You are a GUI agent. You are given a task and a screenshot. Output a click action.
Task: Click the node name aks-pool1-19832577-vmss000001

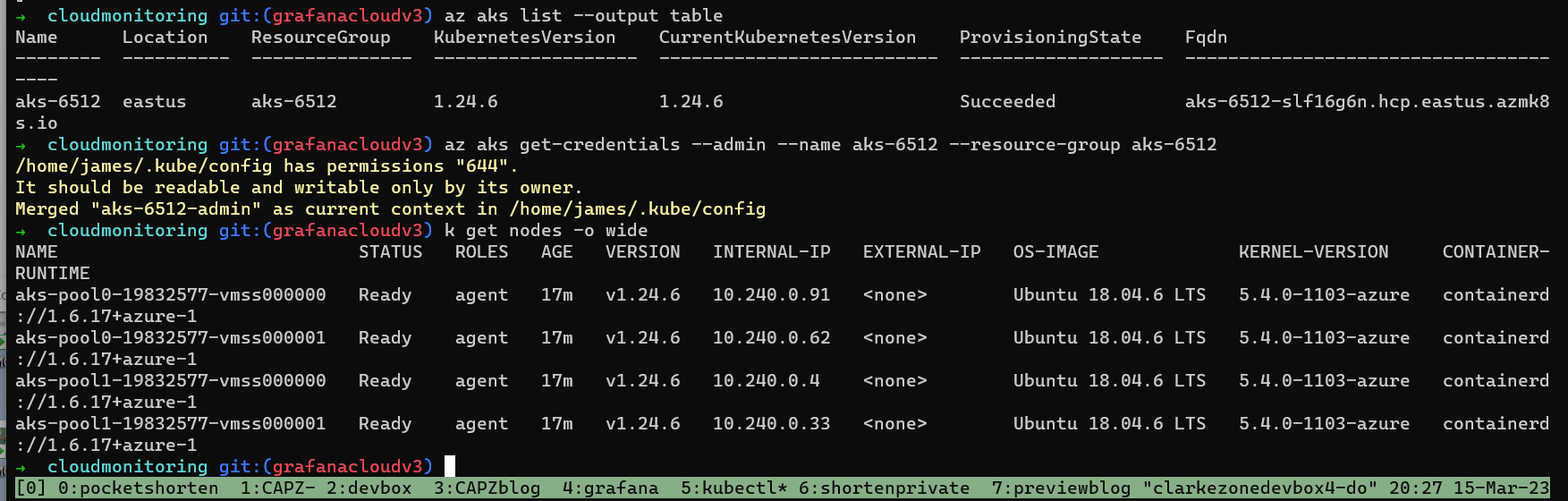click(x=170, y=424)
